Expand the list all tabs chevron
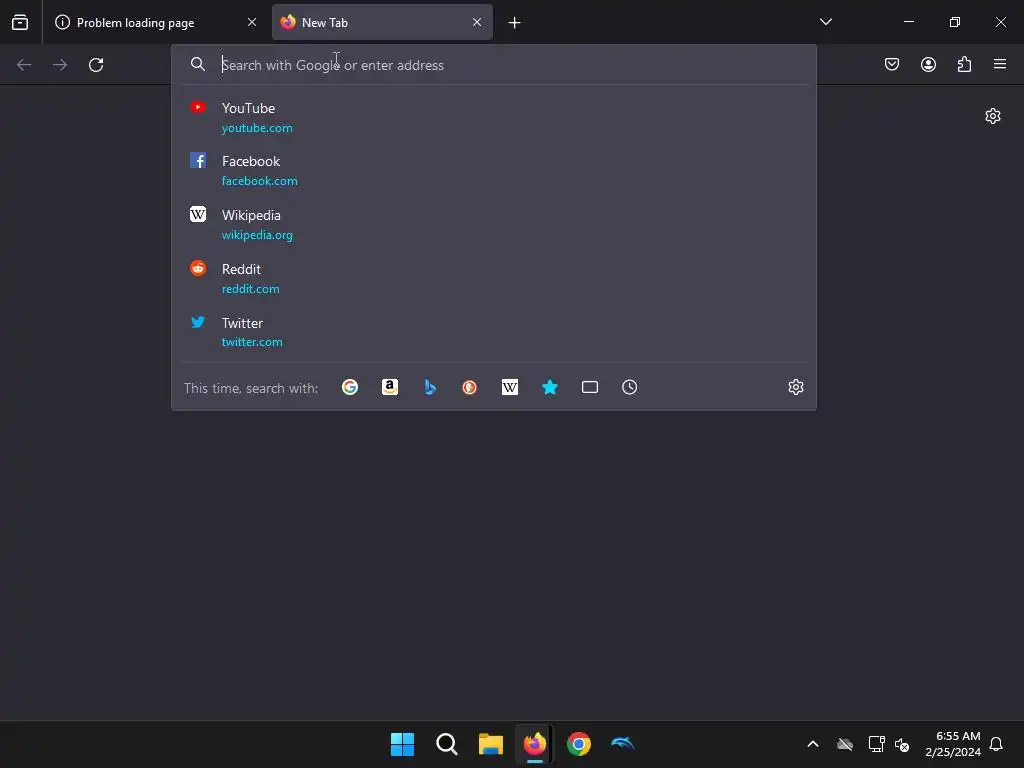The width and height of the screenshot is (1024, 768). click(825, 22)
